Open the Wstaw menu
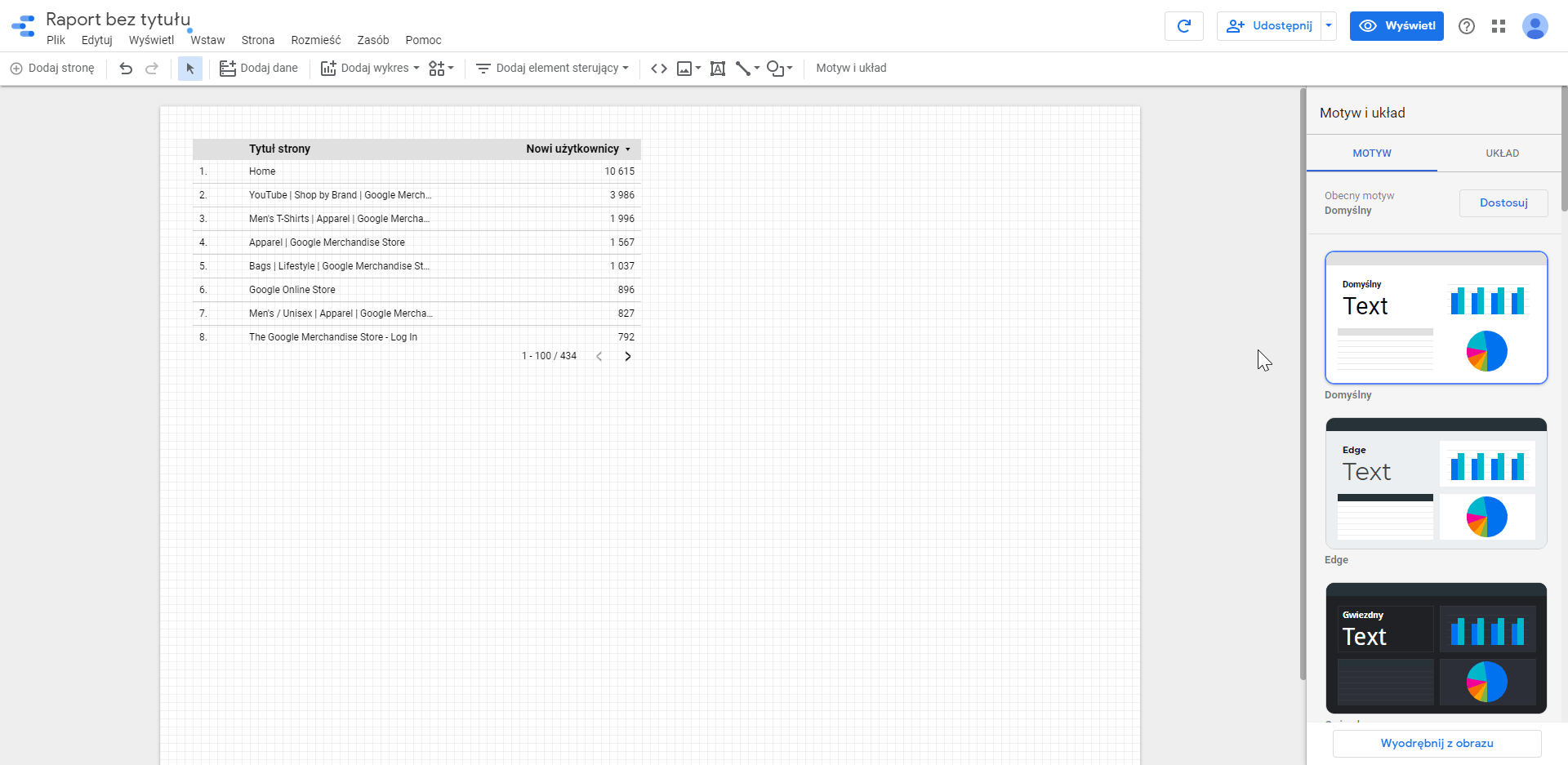1568x765 pixels. [x=207, y=40]
